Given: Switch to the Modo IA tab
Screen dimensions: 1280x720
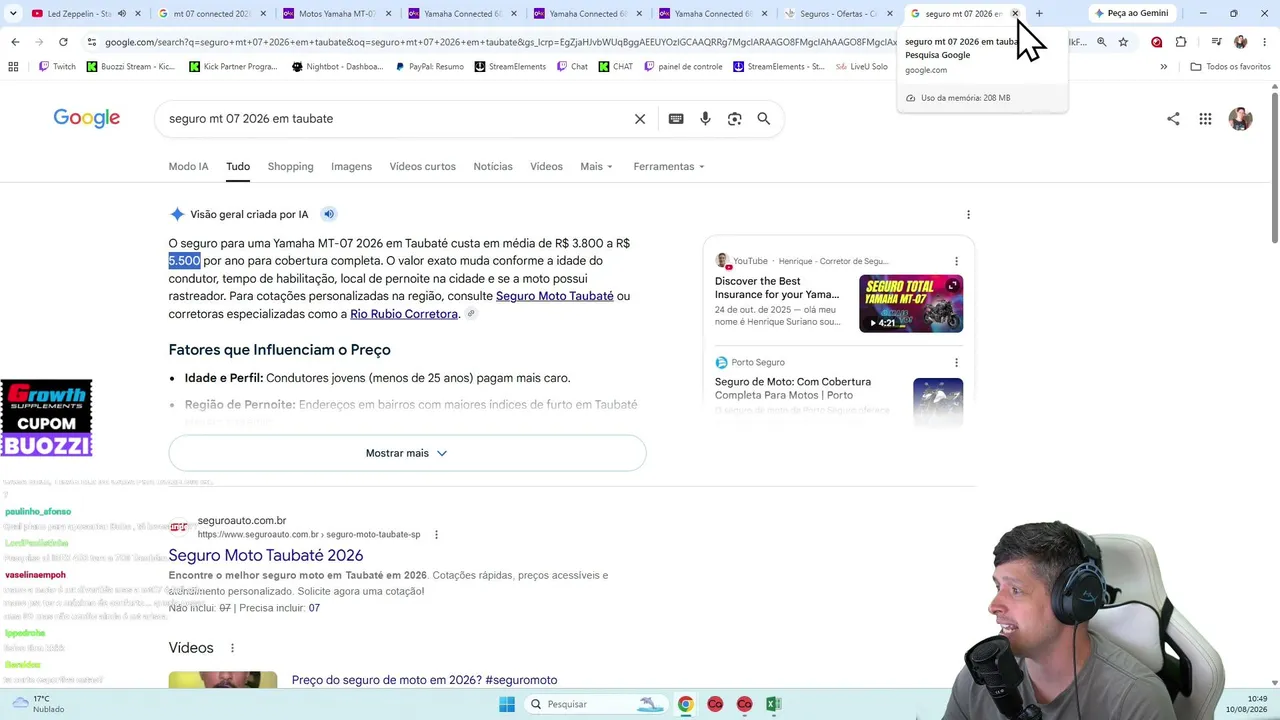Looking at the screenshot, I should pyautogui.click(x=189, y=167).
